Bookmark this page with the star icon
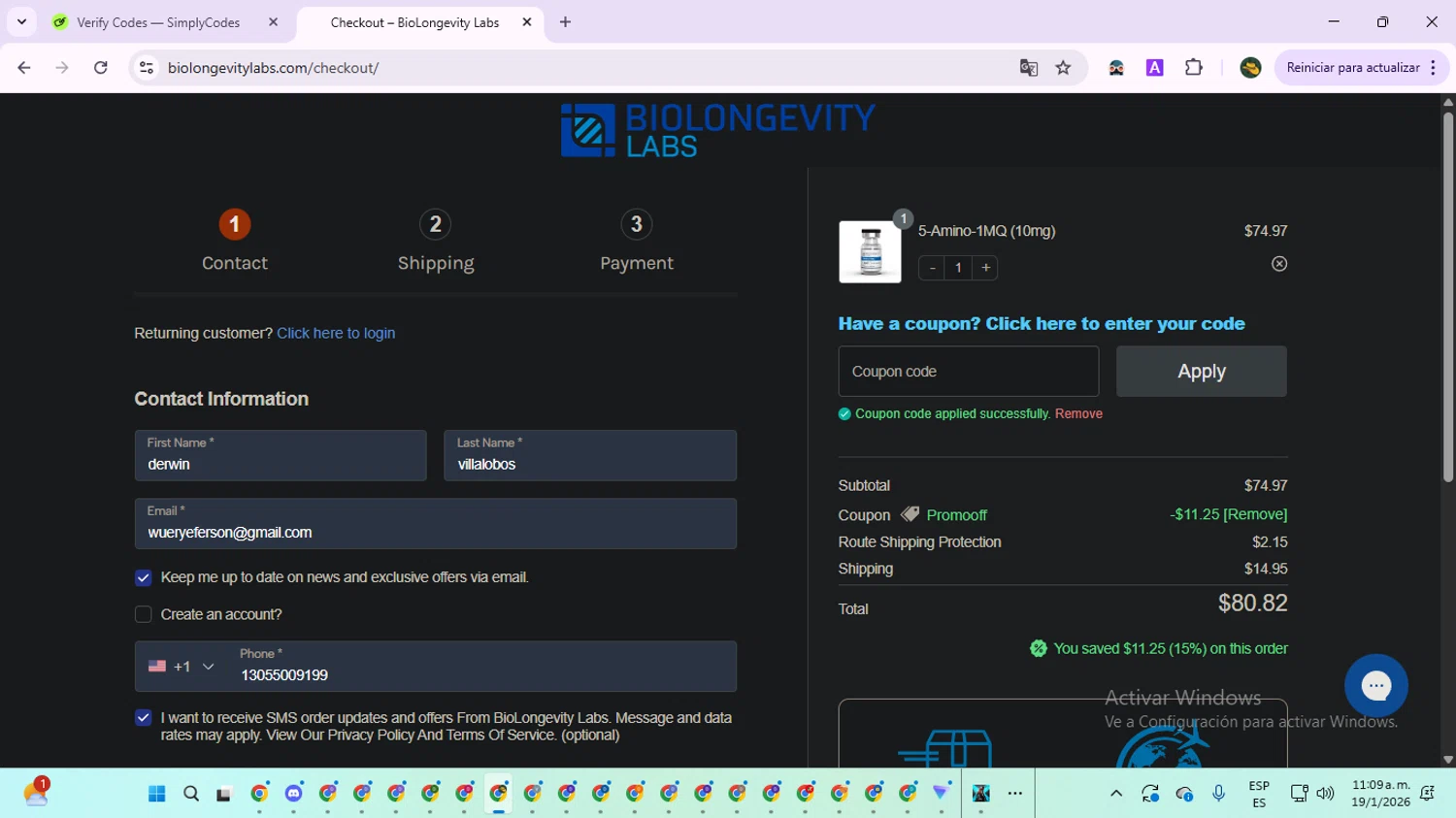1456x818 pixels. click(x=1064, y=68)
